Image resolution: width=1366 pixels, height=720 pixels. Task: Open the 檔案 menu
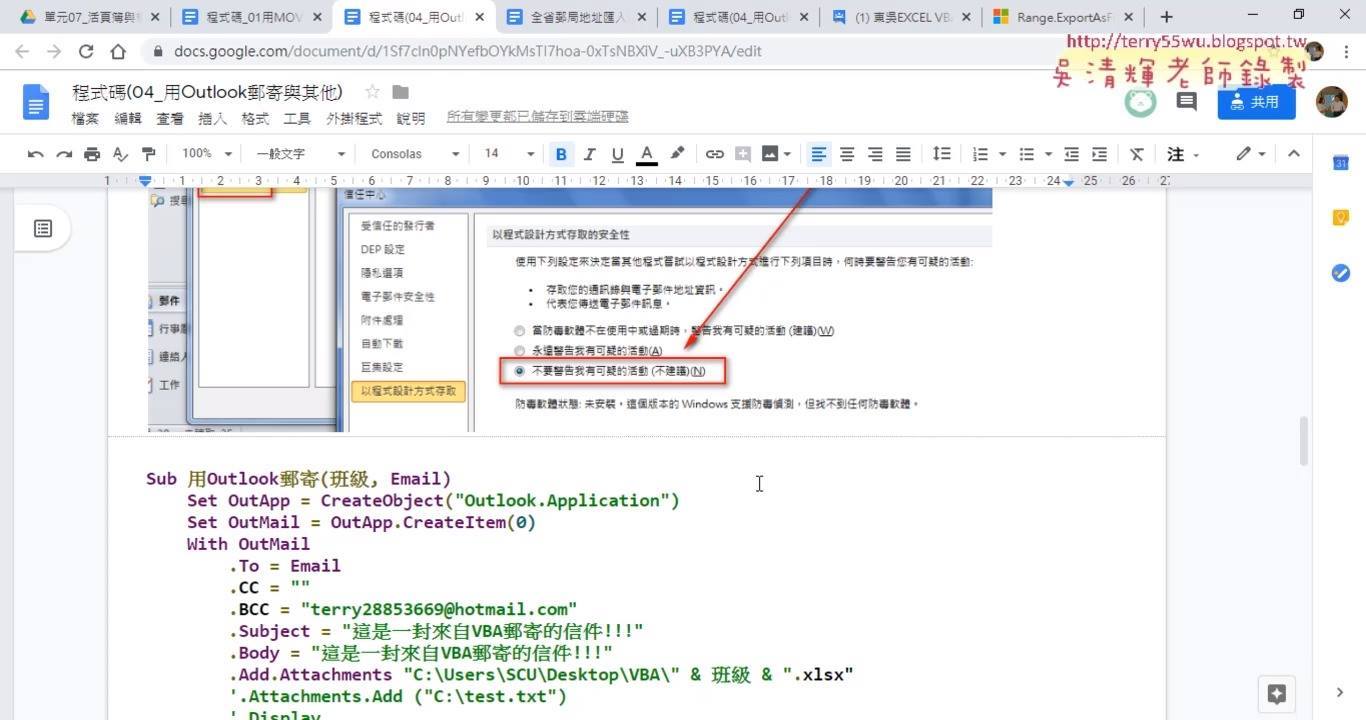86,118
